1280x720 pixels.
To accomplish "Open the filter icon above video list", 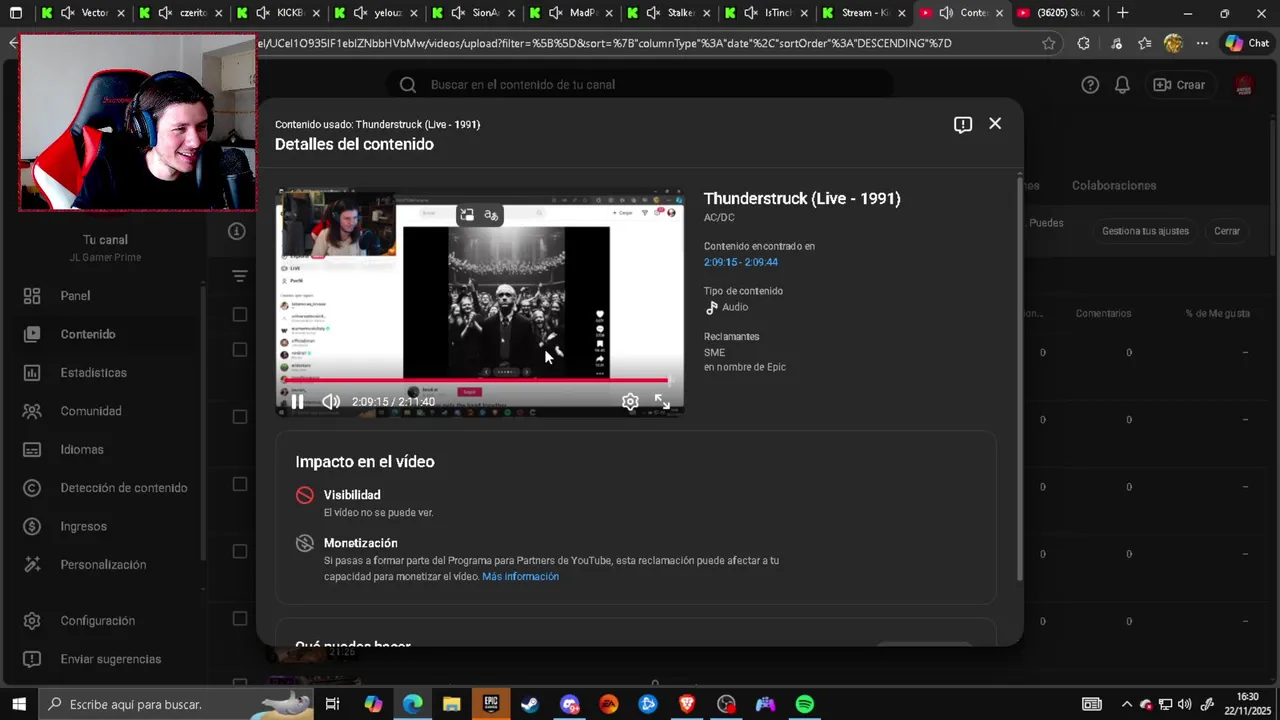I will pyautogui.click(x=239, y=276).
